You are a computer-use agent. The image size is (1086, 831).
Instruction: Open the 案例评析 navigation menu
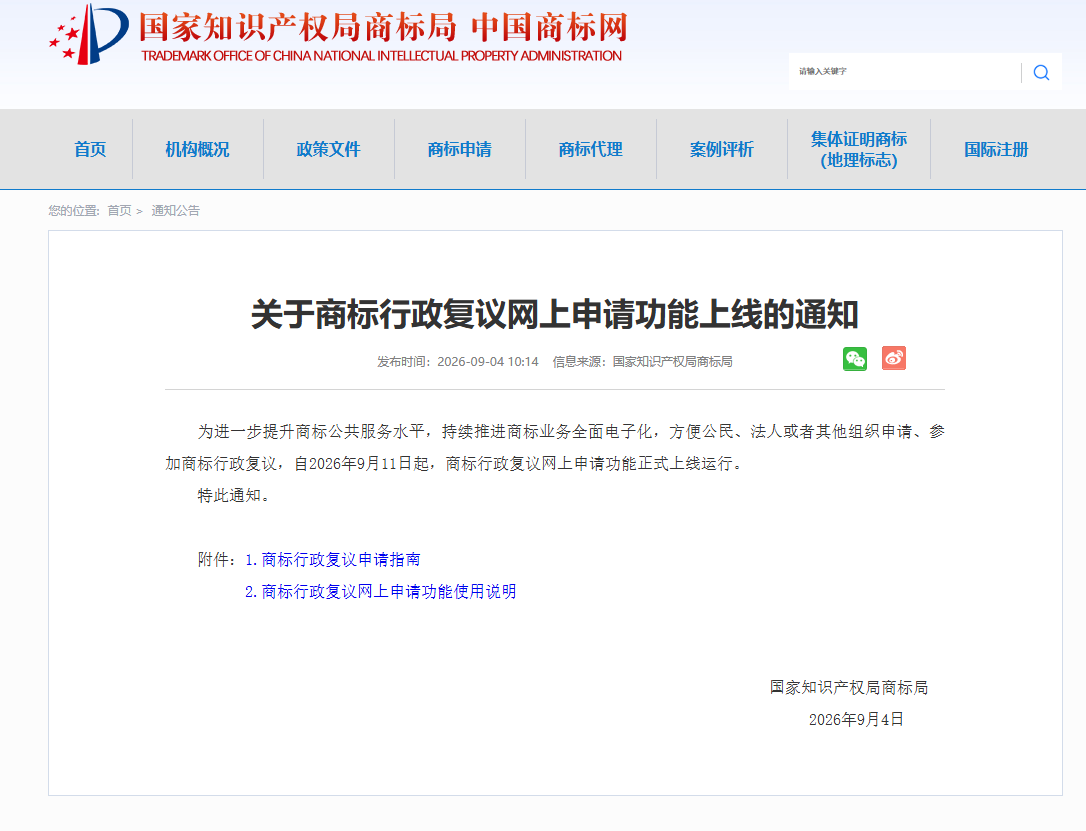[x=721, y=149]
